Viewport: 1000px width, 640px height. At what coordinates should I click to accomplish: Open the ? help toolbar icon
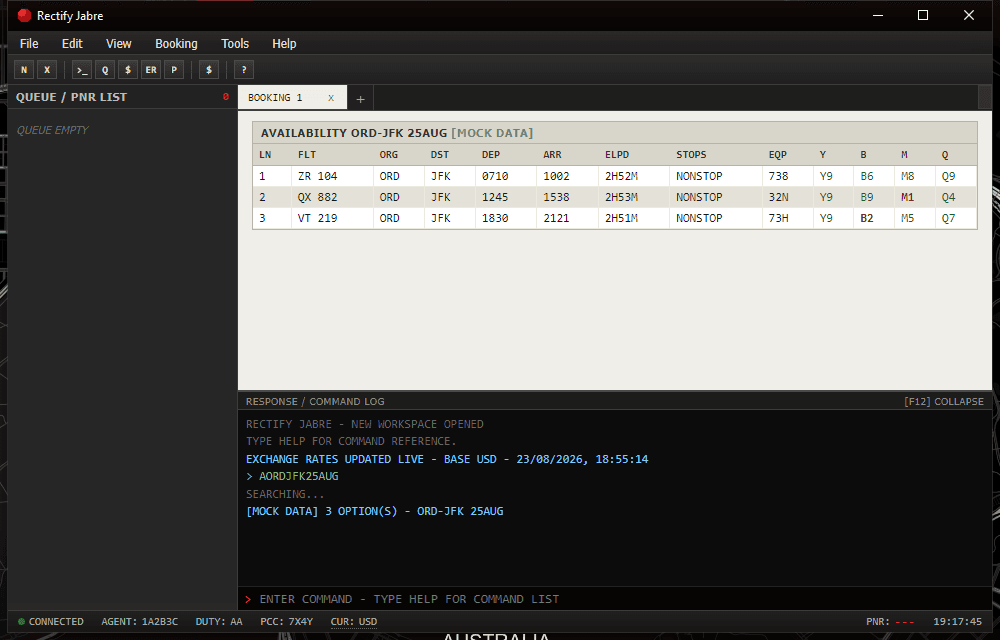pos(244,70)
